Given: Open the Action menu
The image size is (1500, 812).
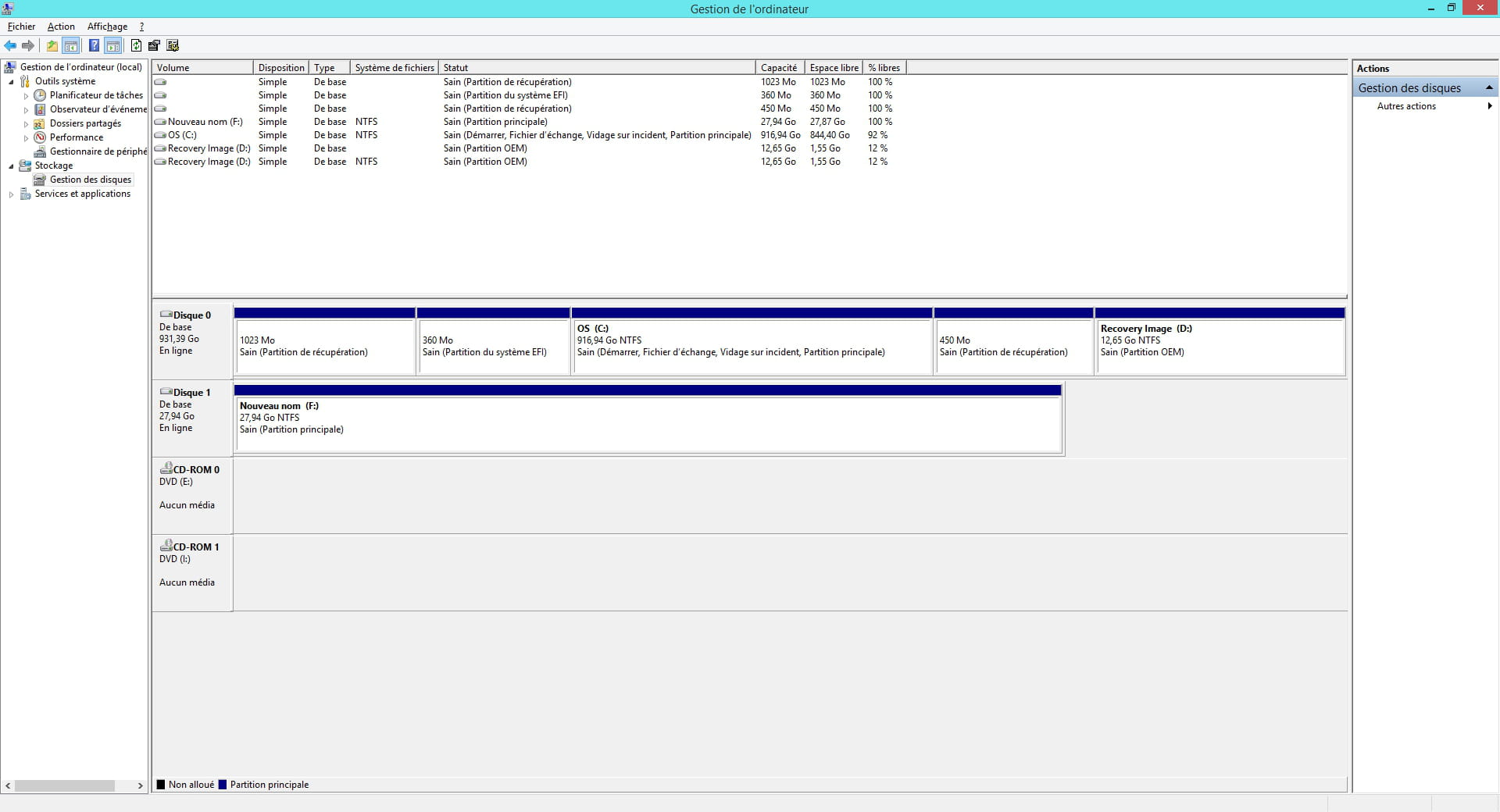Looking at the screenshot, I should (61, 27).
